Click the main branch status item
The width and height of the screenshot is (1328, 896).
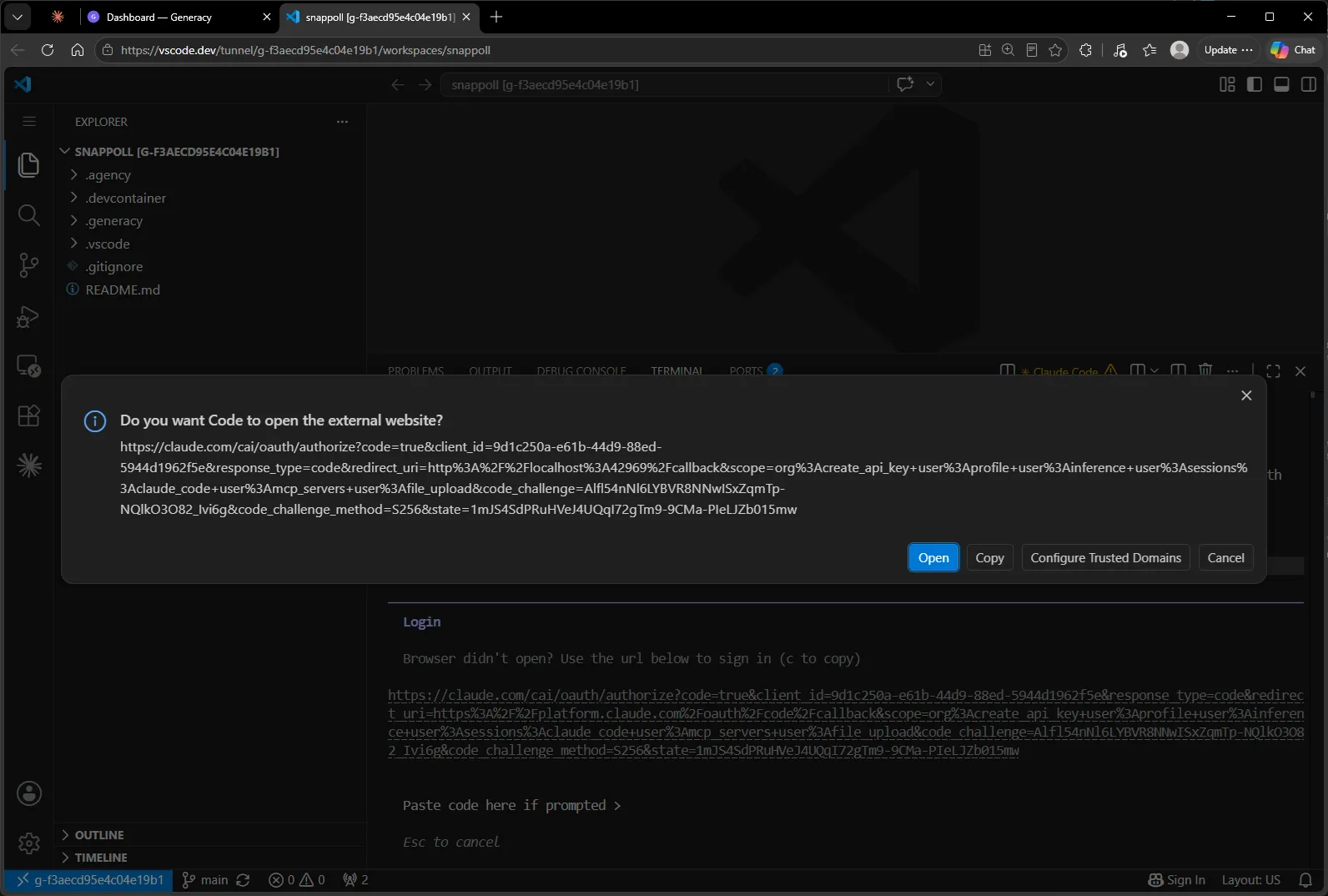205,880
